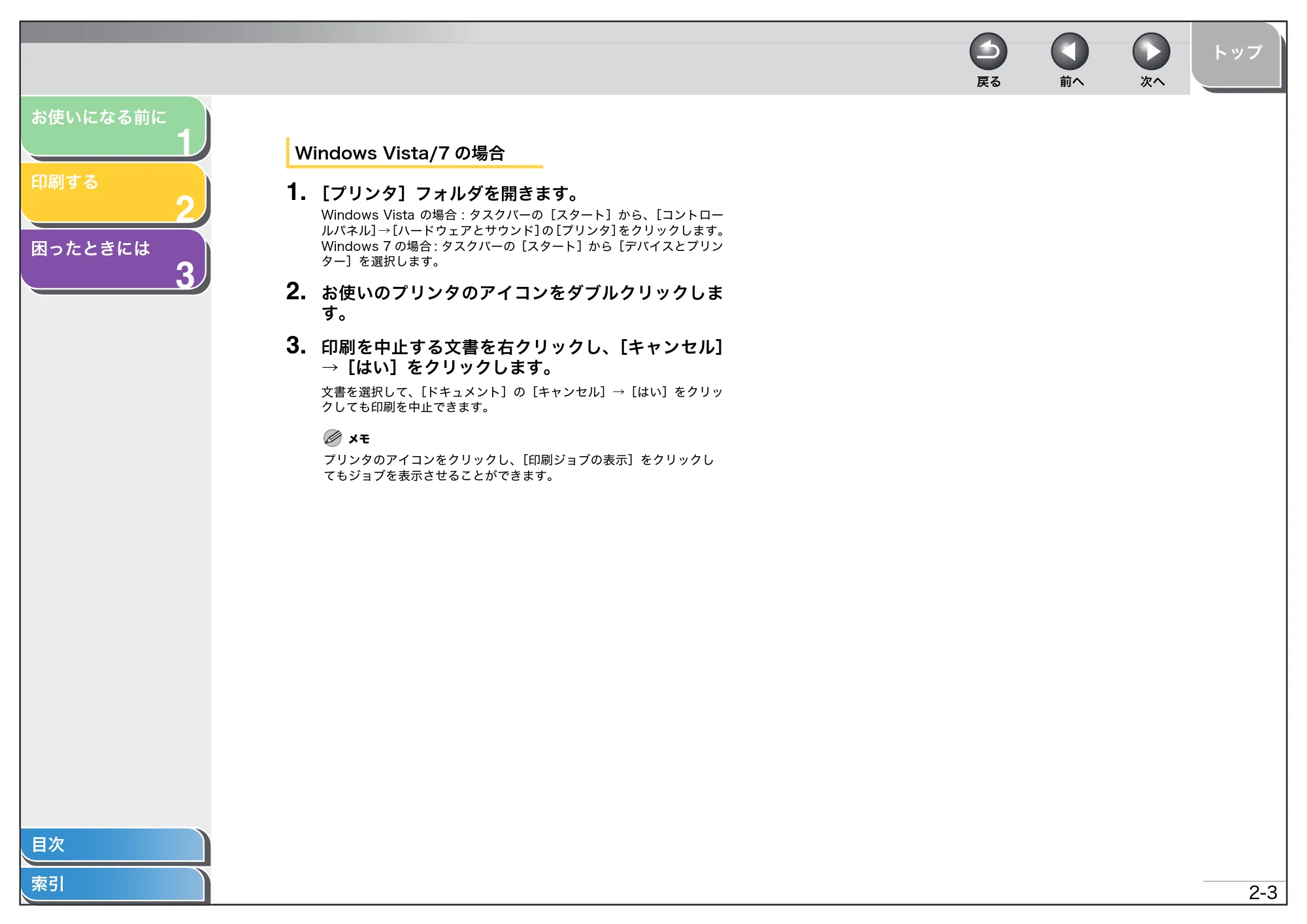Click the note text プリンタのアイコンをクリックし

[x=519, y=468]
